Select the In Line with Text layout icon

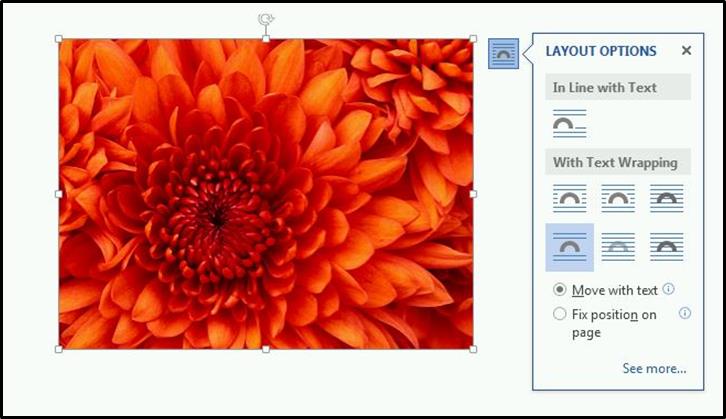pos(570,123)
